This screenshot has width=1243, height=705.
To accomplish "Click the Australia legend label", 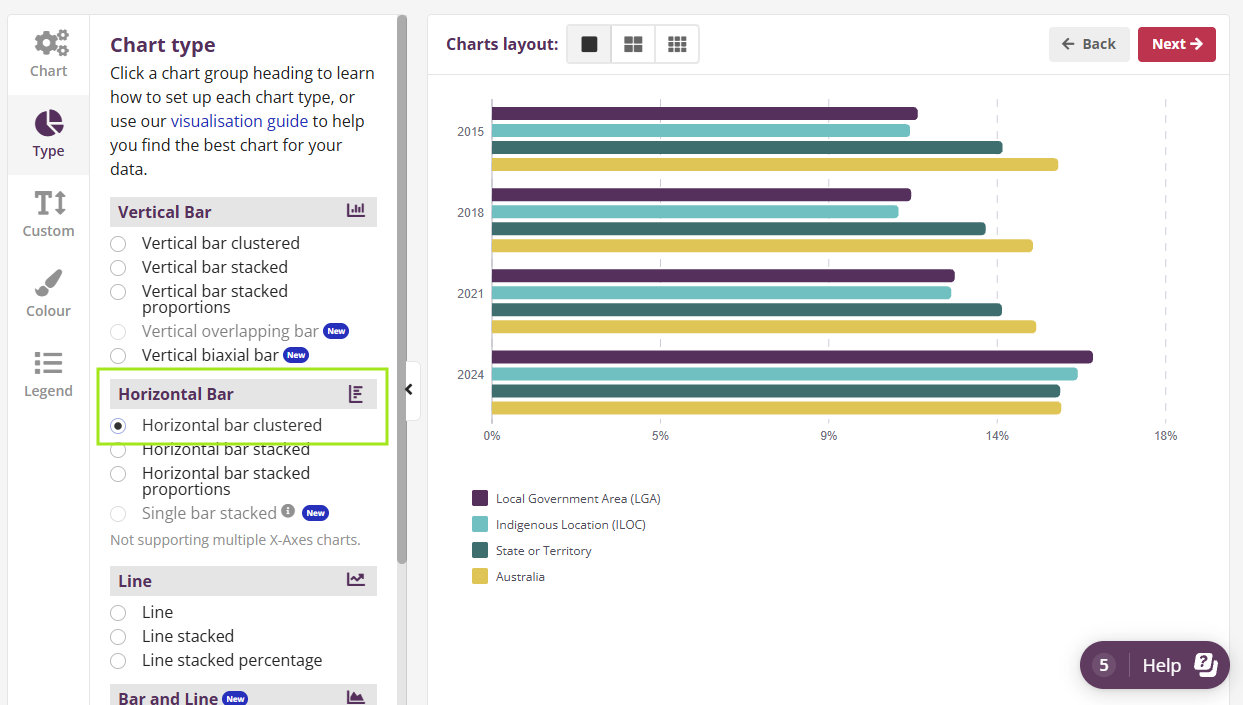I will click(520, 577).
